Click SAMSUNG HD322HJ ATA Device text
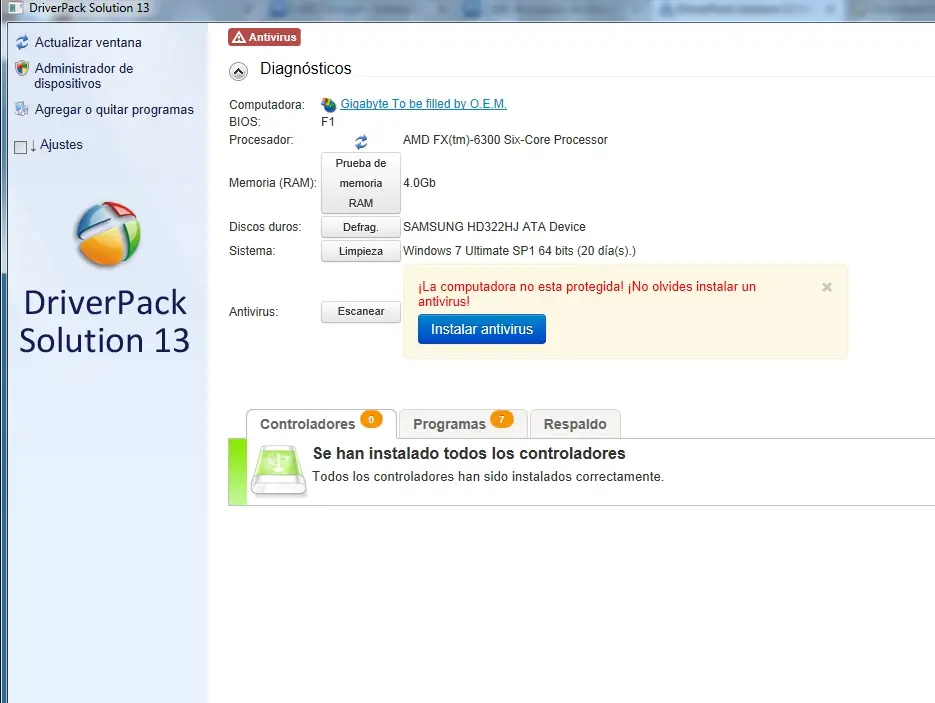 coord(494,227)
